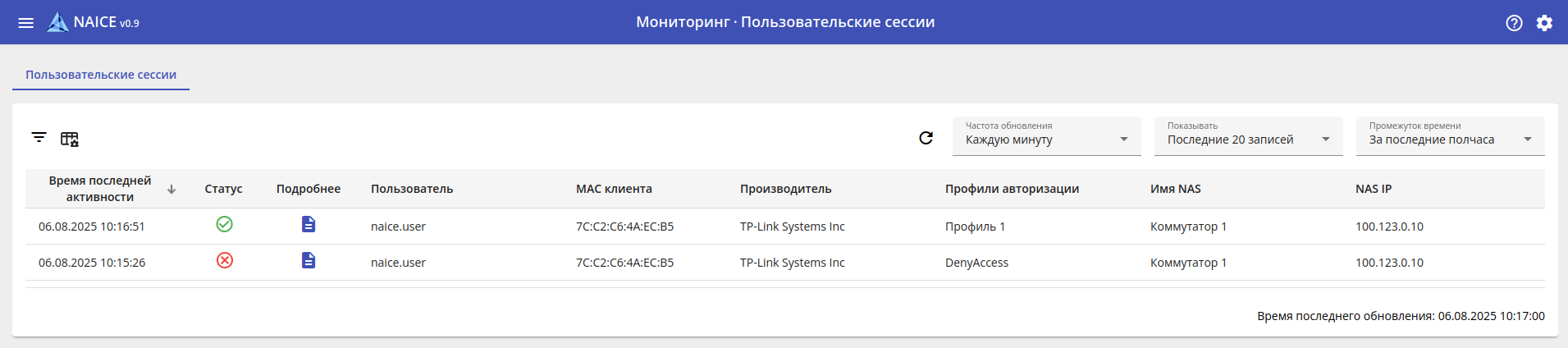Click the green success status icon

pos(224,224)
